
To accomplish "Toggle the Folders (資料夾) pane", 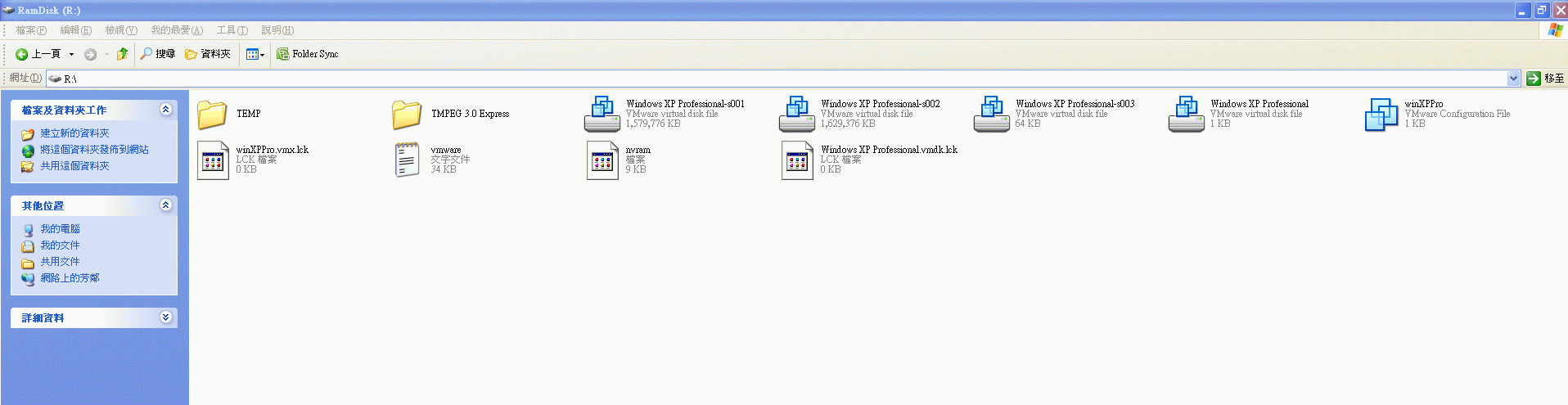I will (x=208, y=54).
